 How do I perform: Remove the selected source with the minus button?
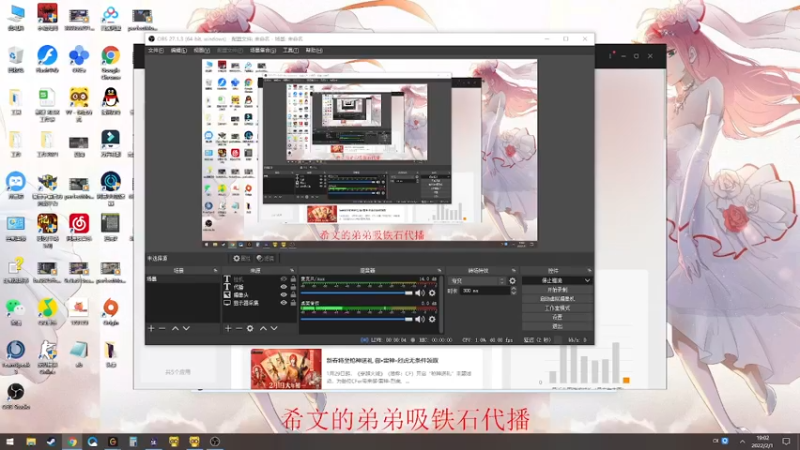[239, 329]
